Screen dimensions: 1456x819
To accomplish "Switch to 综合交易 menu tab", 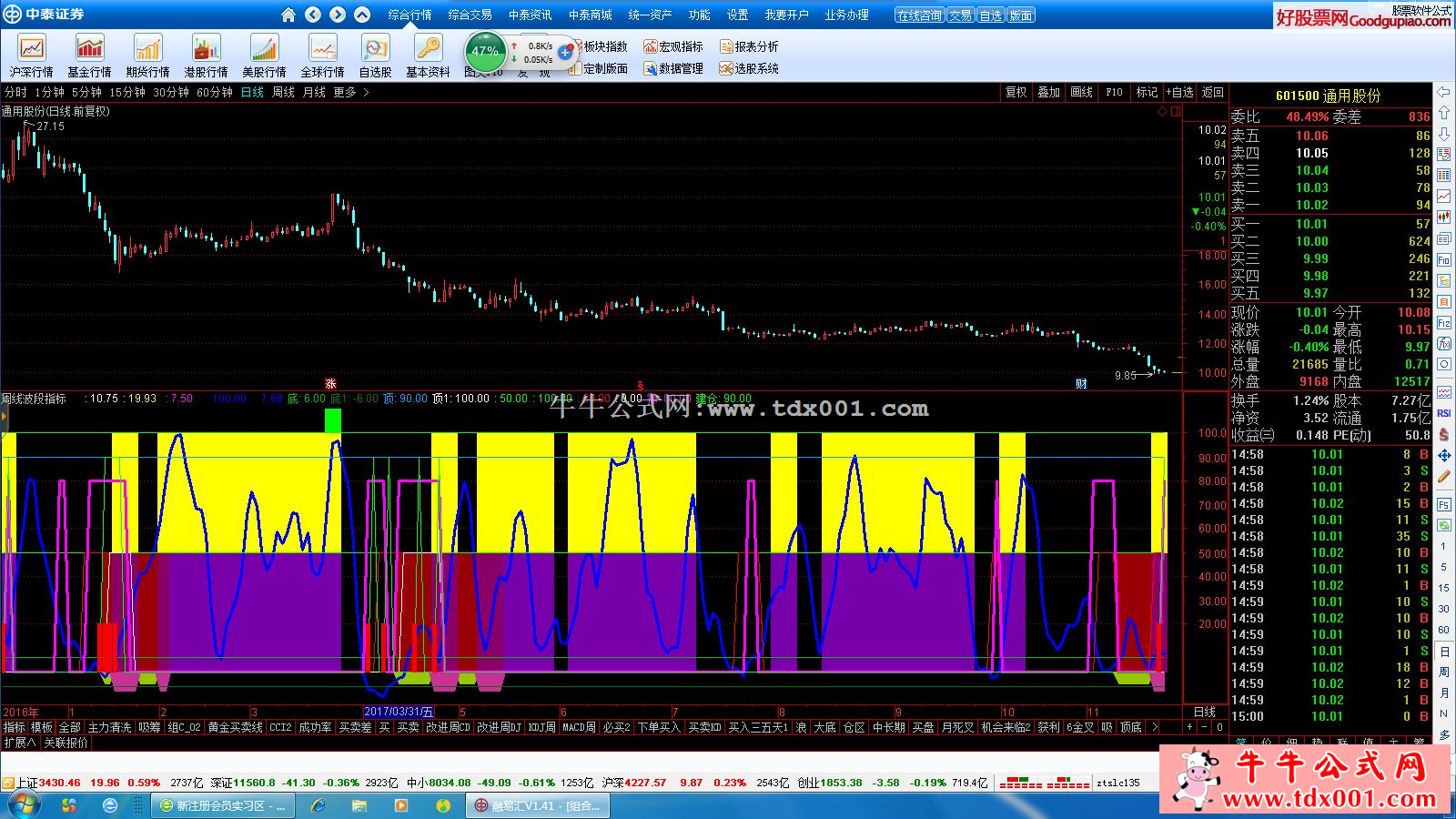I will click(470, 15).
